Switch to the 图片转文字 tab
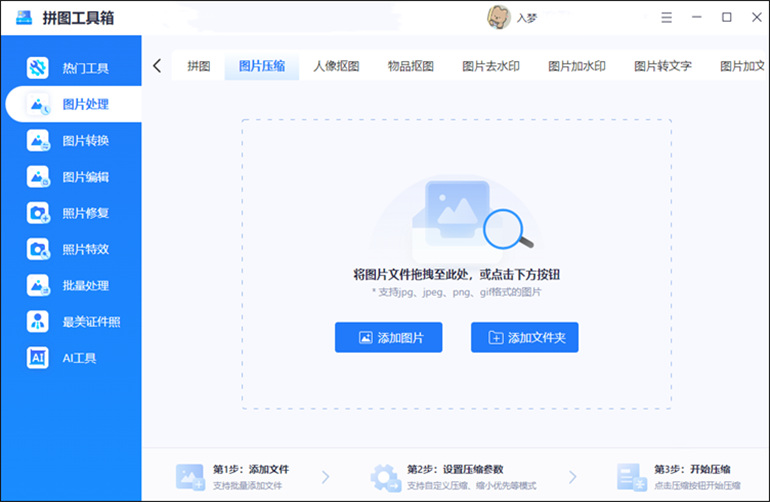The width and height of the screenshot is (770, 502). tap(662, 66)
